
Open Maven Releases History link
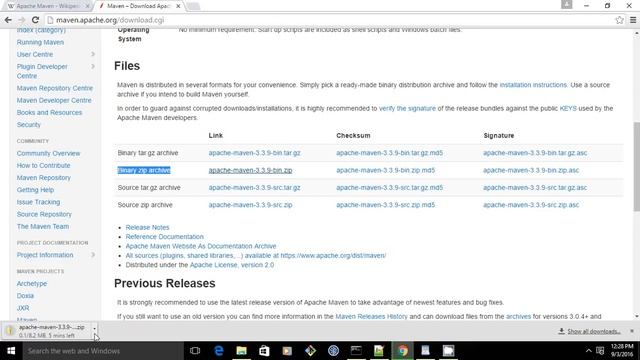coord(371,317)
